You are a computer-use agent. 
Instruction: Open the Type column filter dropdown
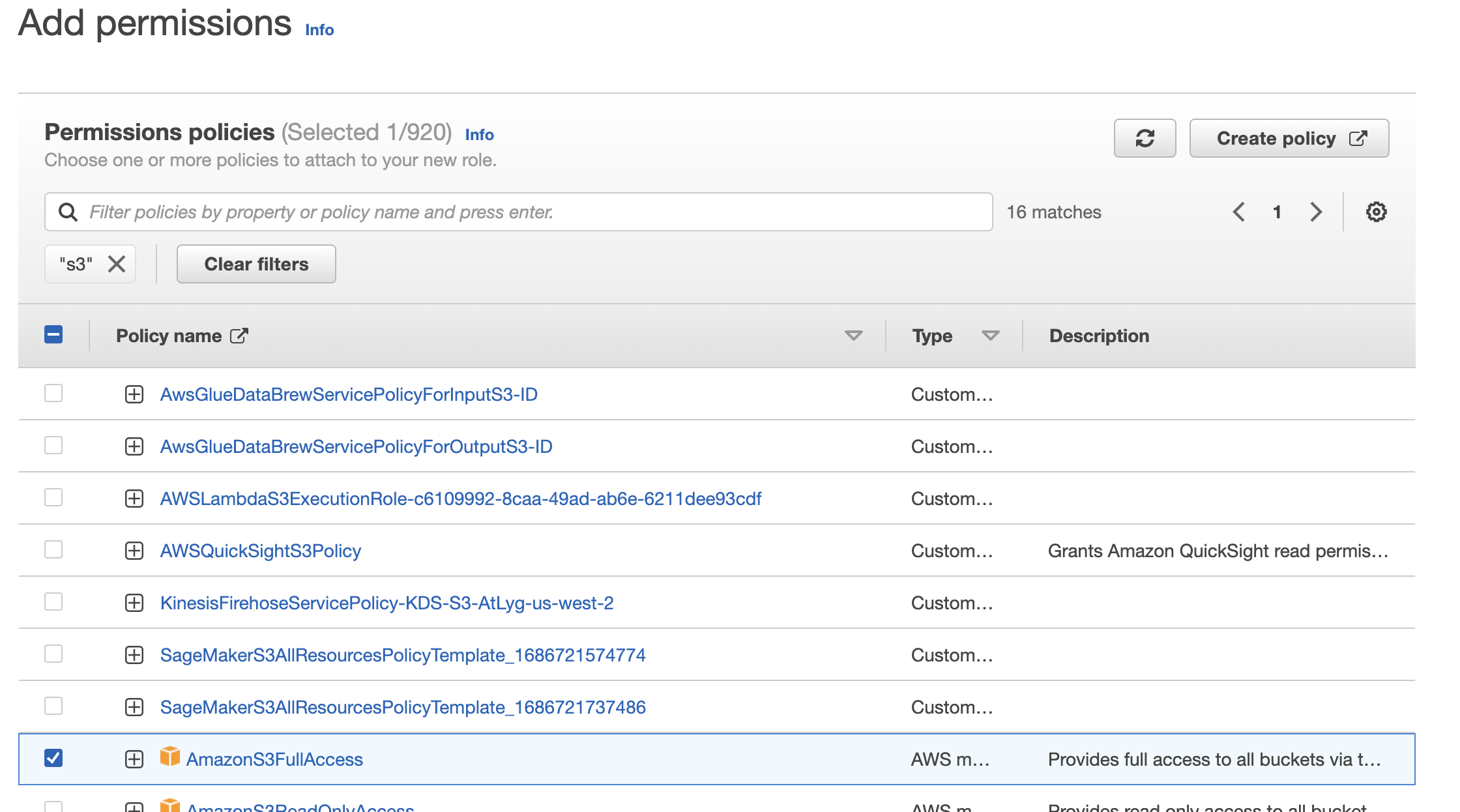[x=990, y=336]
